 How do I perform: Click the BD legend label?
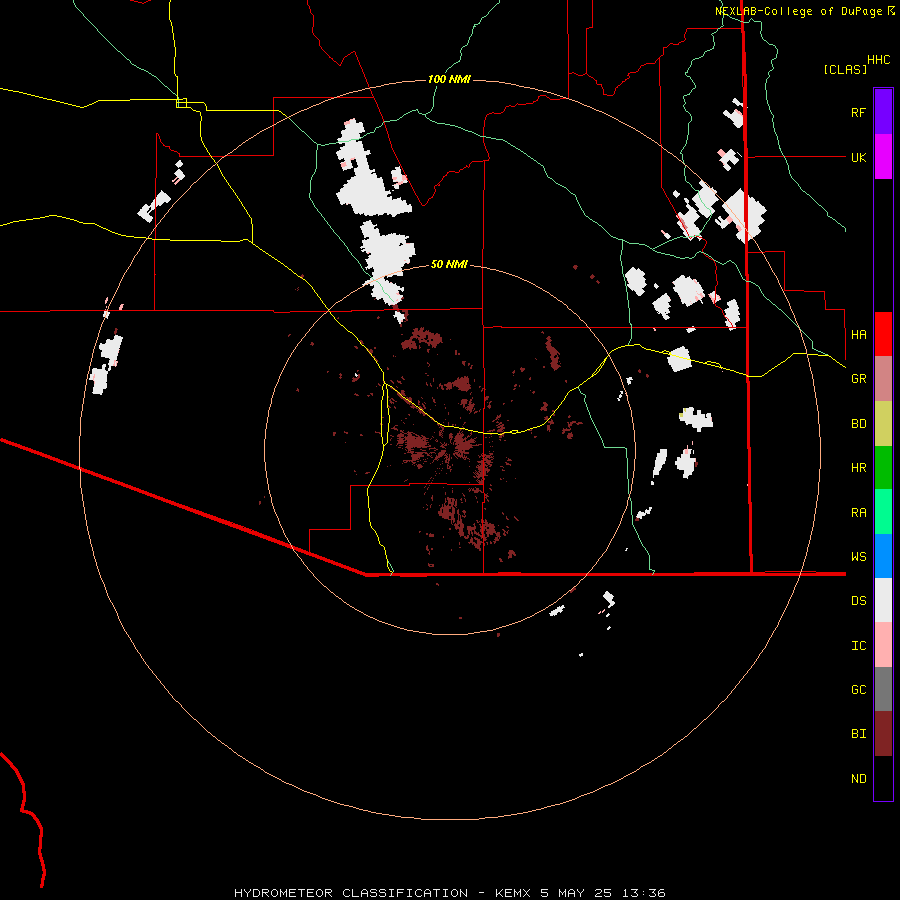(858, 424)
